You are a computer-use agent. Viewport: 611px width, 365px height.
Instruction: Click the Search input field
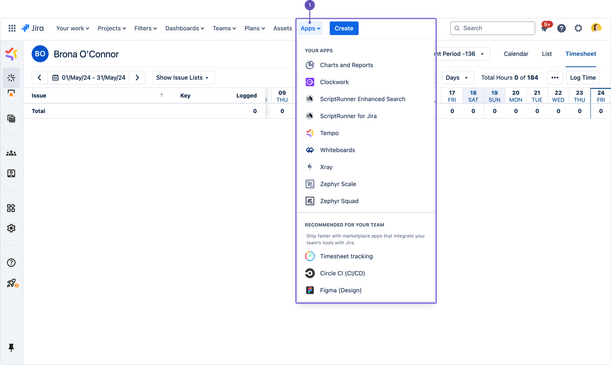click(x=492, y=28)
